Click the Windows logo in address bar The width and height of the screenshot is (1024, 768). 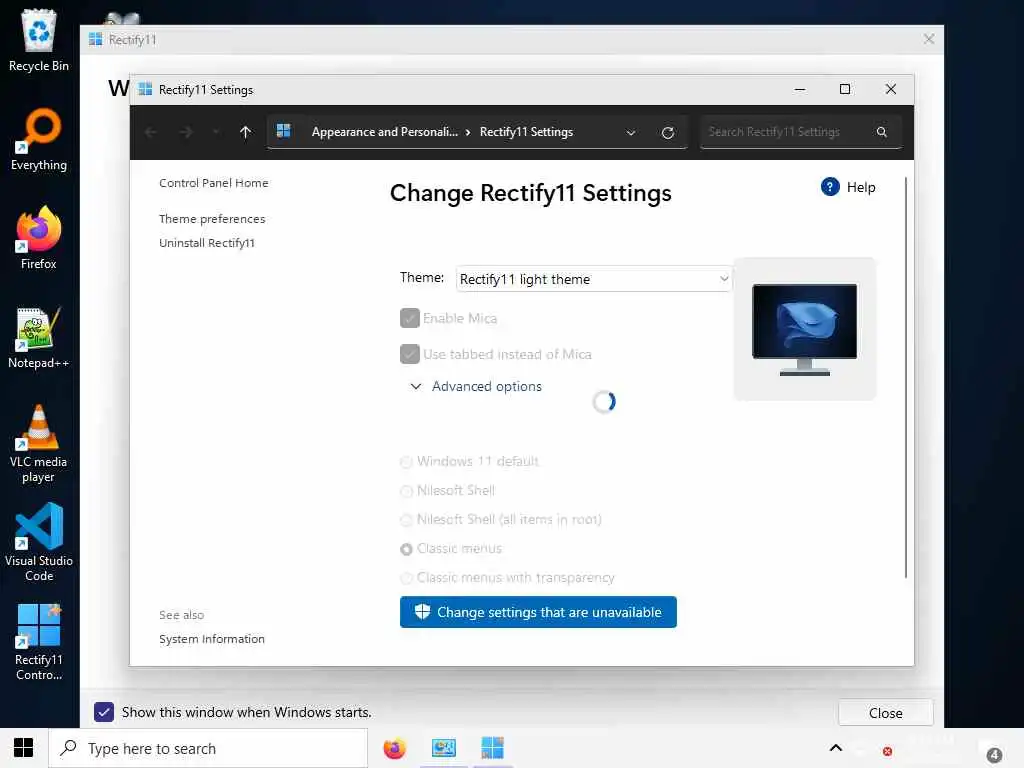(283, 131)
